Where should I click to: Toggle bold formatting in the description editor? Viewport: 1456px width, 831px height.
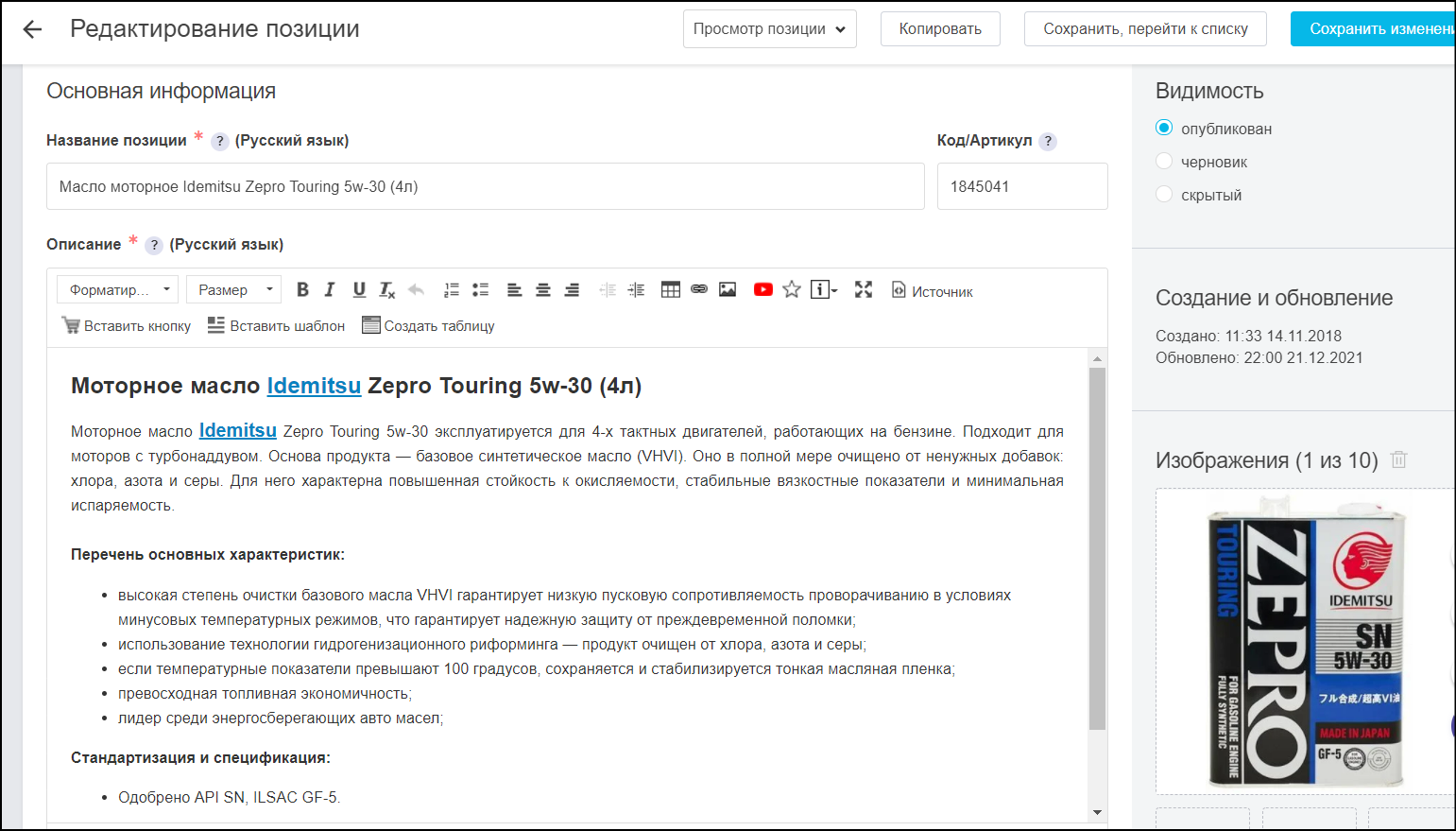[302, 289]
